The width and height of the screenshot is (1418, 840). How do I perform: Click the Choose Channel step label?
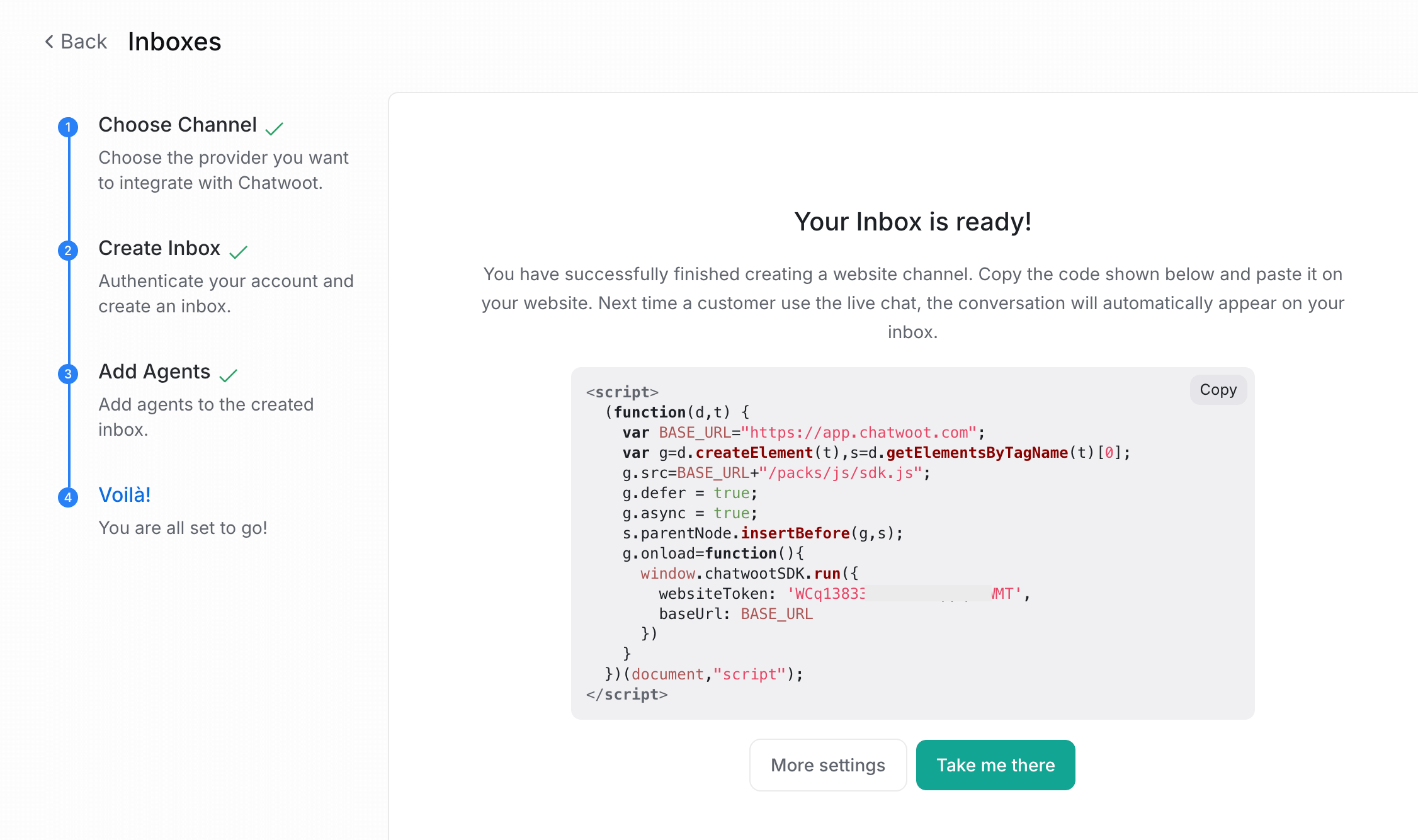coord(178,125)
